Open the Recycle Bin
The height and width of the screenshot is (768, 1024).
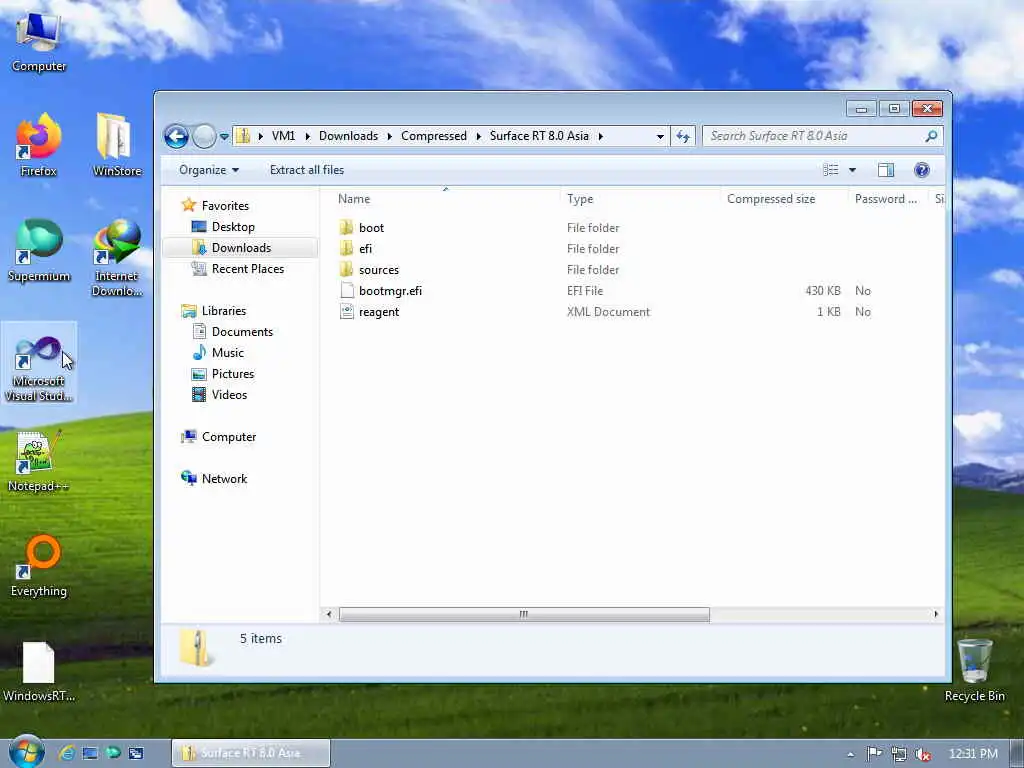pos(974,671)
